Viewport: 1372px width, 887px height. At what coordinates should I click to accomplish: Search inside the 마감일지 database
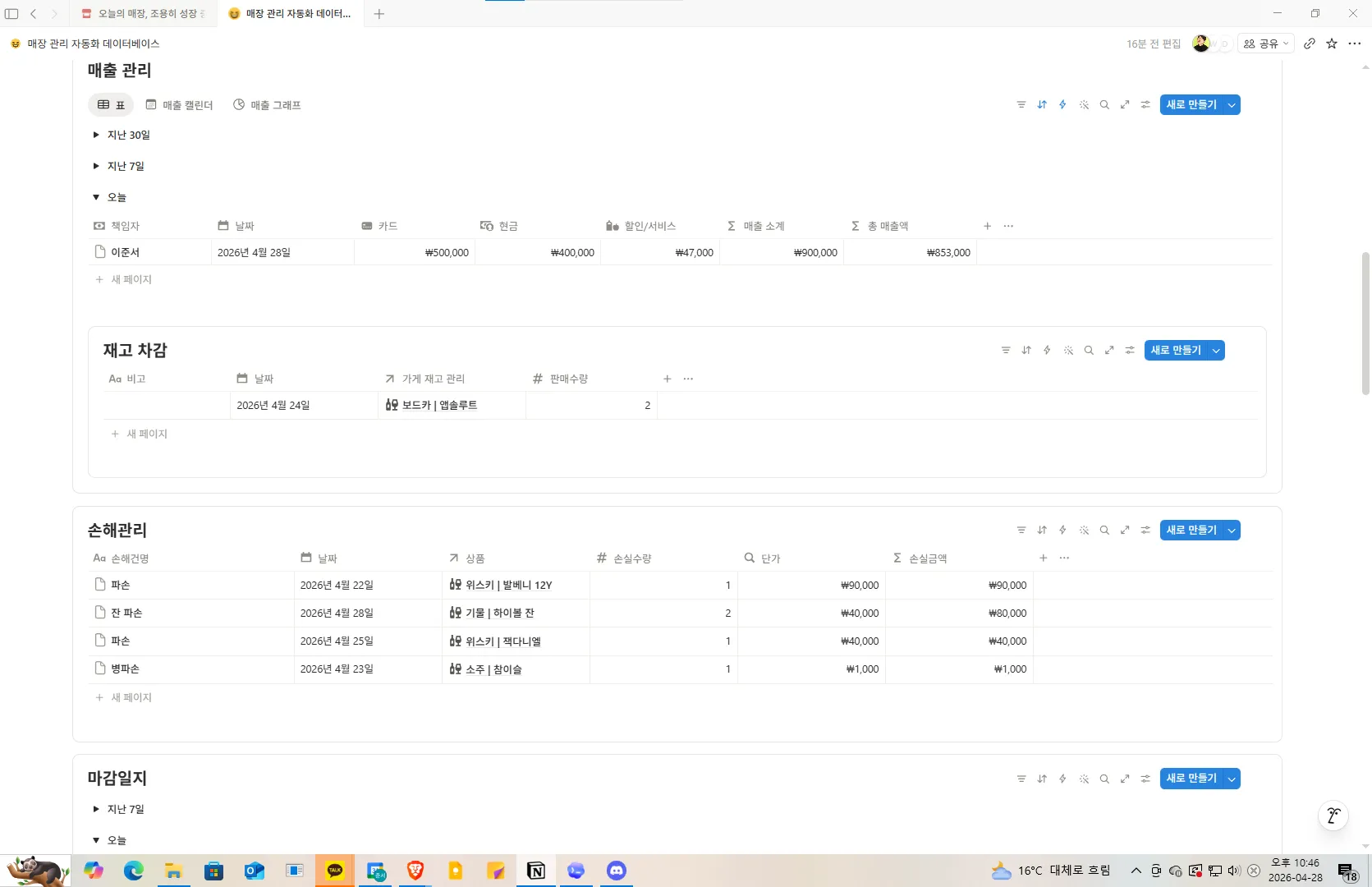pos(1104,779)
